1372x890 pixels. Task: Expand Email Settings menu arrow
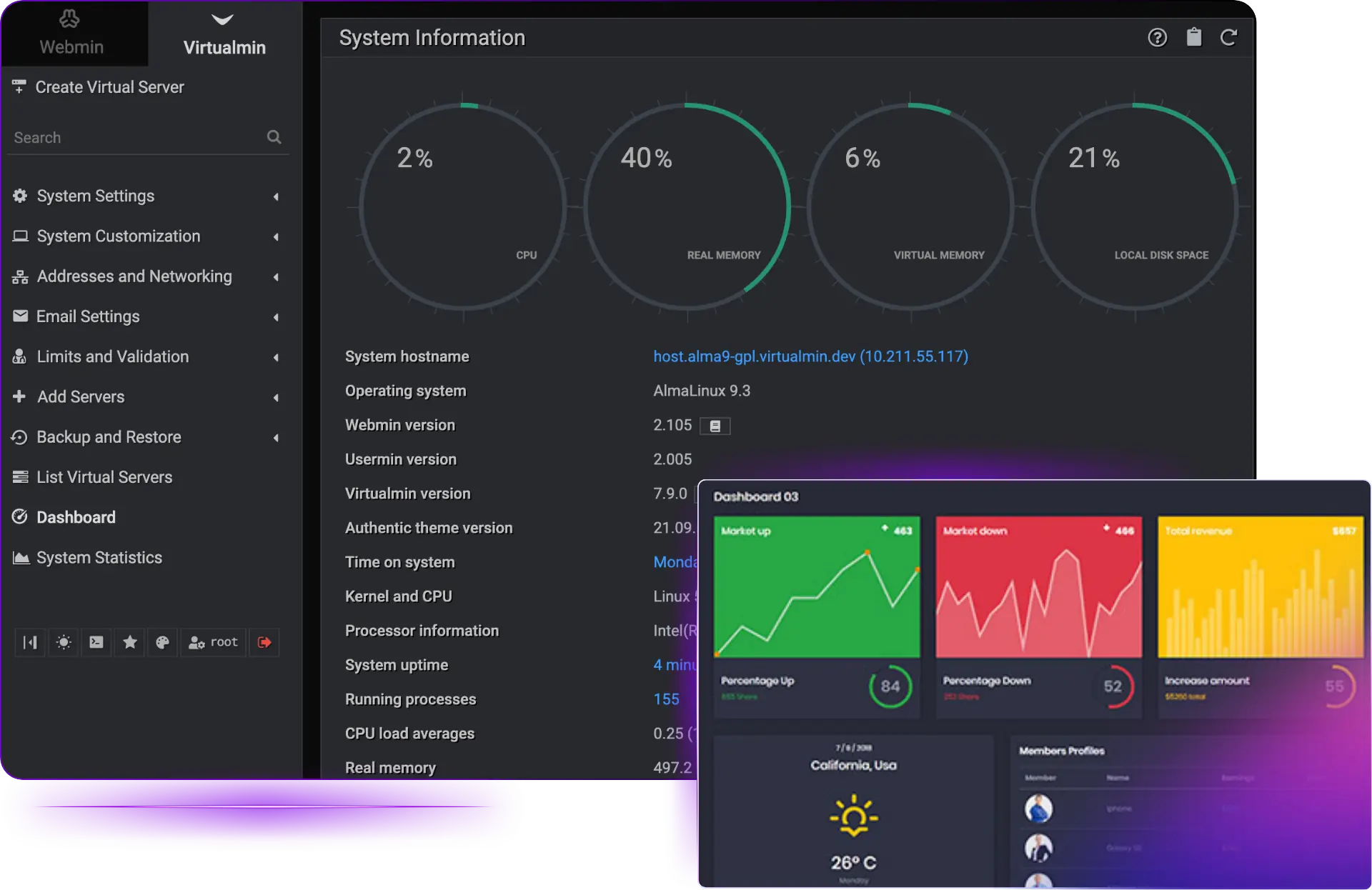[x=276, y=317]
